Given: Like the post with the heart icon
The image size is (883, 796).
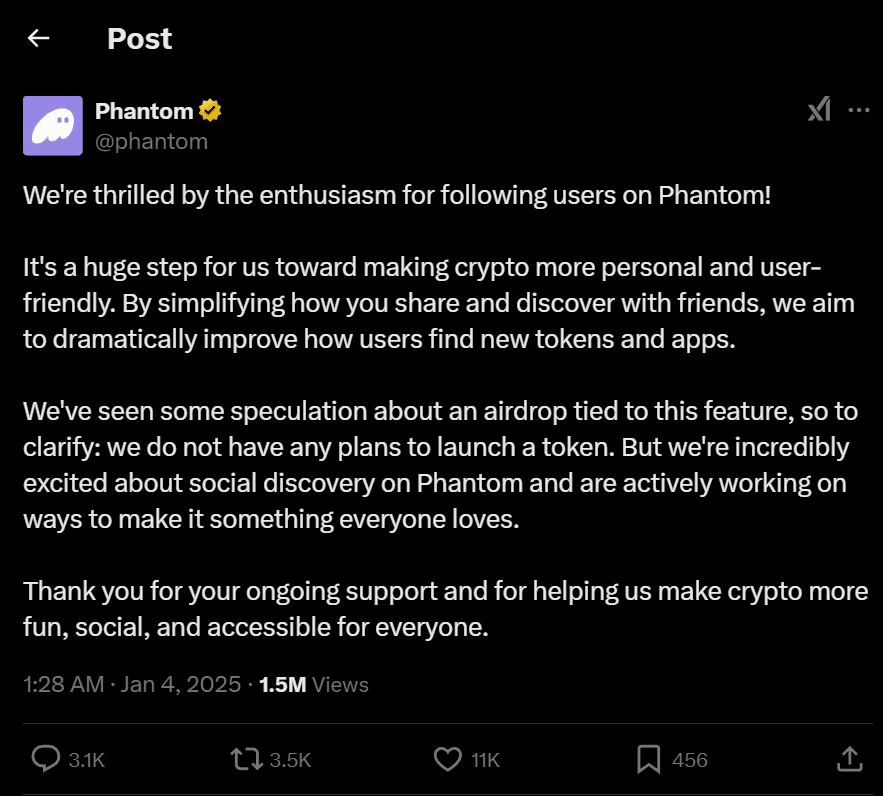Looking at the screenshot, I should coord(447,760).
